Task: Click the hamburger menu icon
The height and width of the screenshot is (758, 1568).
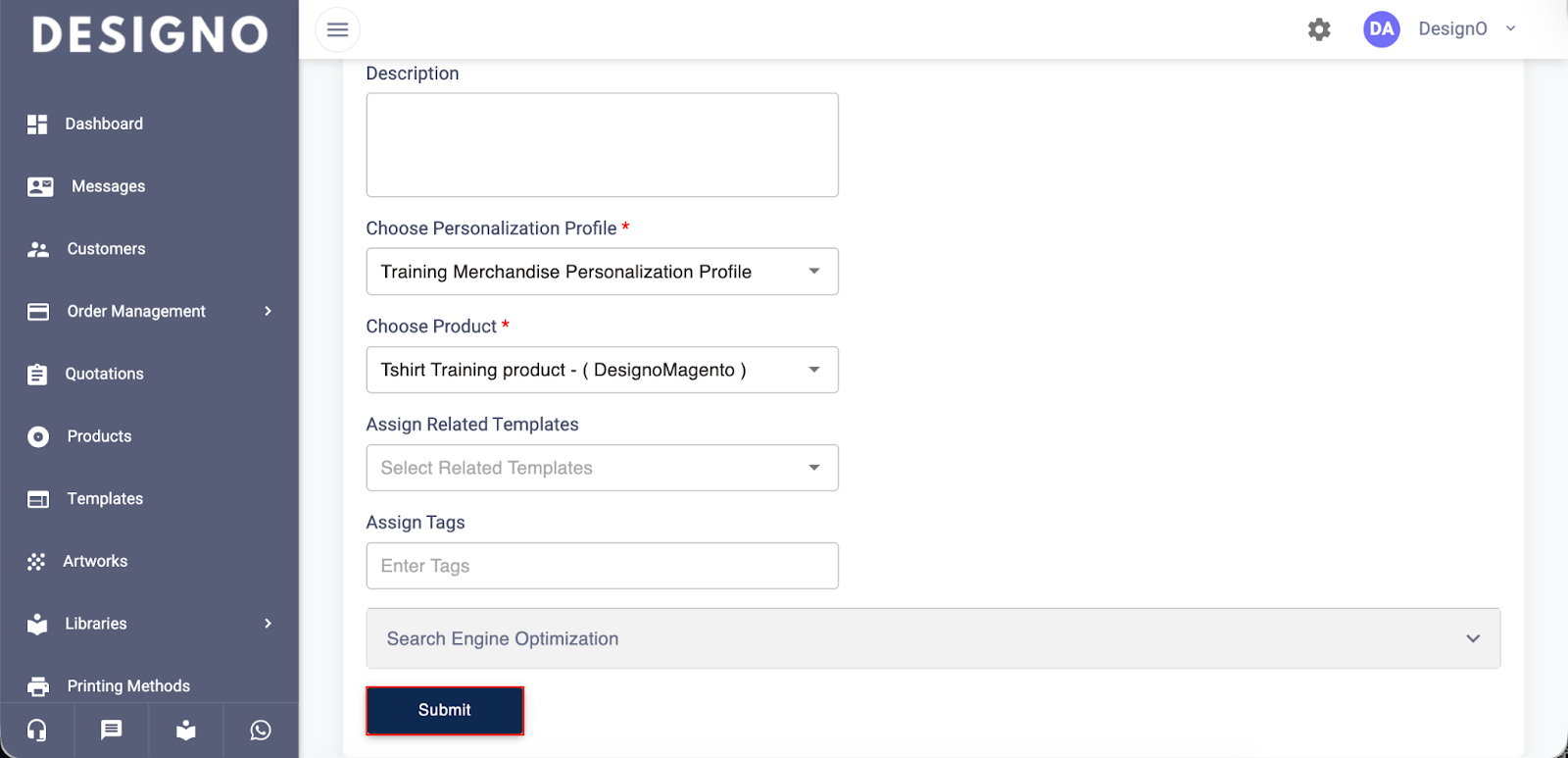Action: [x=337, y=29]
